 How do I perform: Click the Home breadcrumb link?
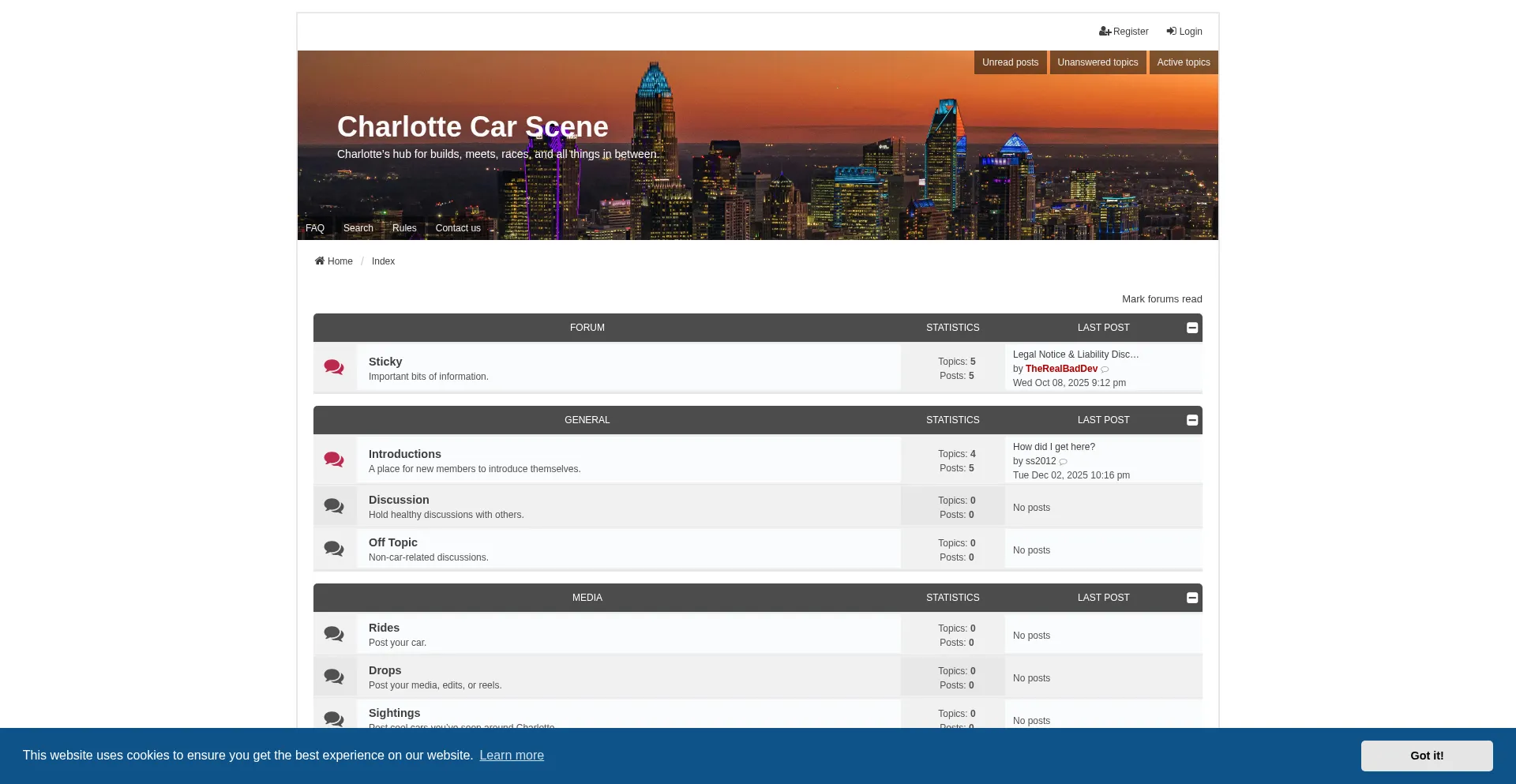334,261
